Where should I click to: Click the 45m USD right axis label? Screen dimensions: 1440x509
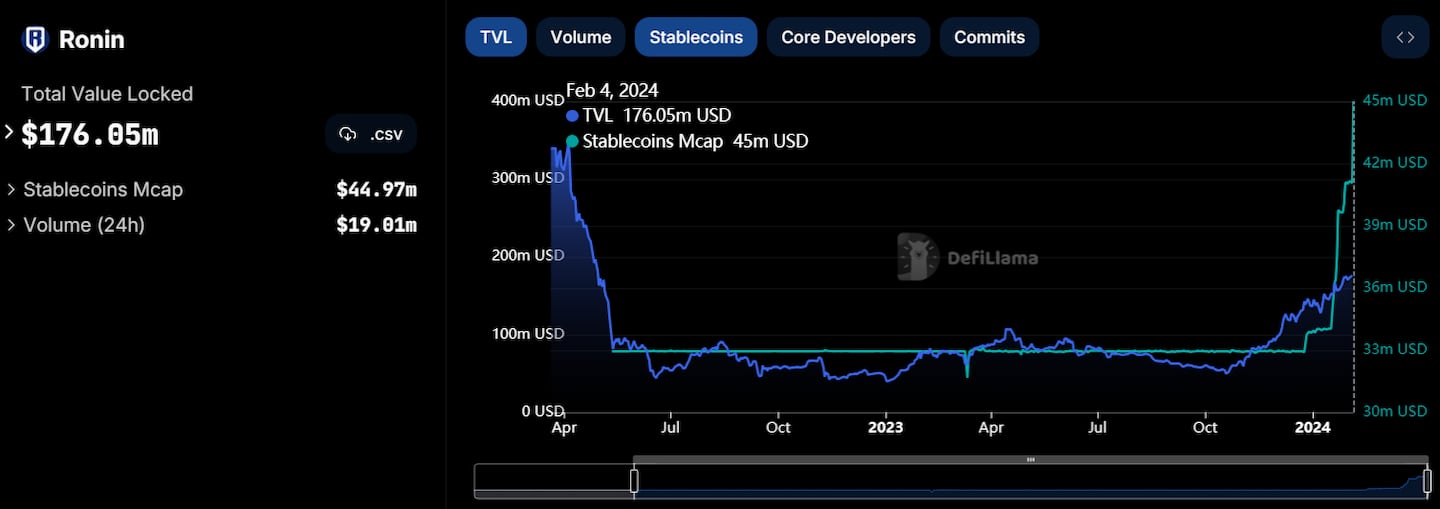(x=1395, y=100)
